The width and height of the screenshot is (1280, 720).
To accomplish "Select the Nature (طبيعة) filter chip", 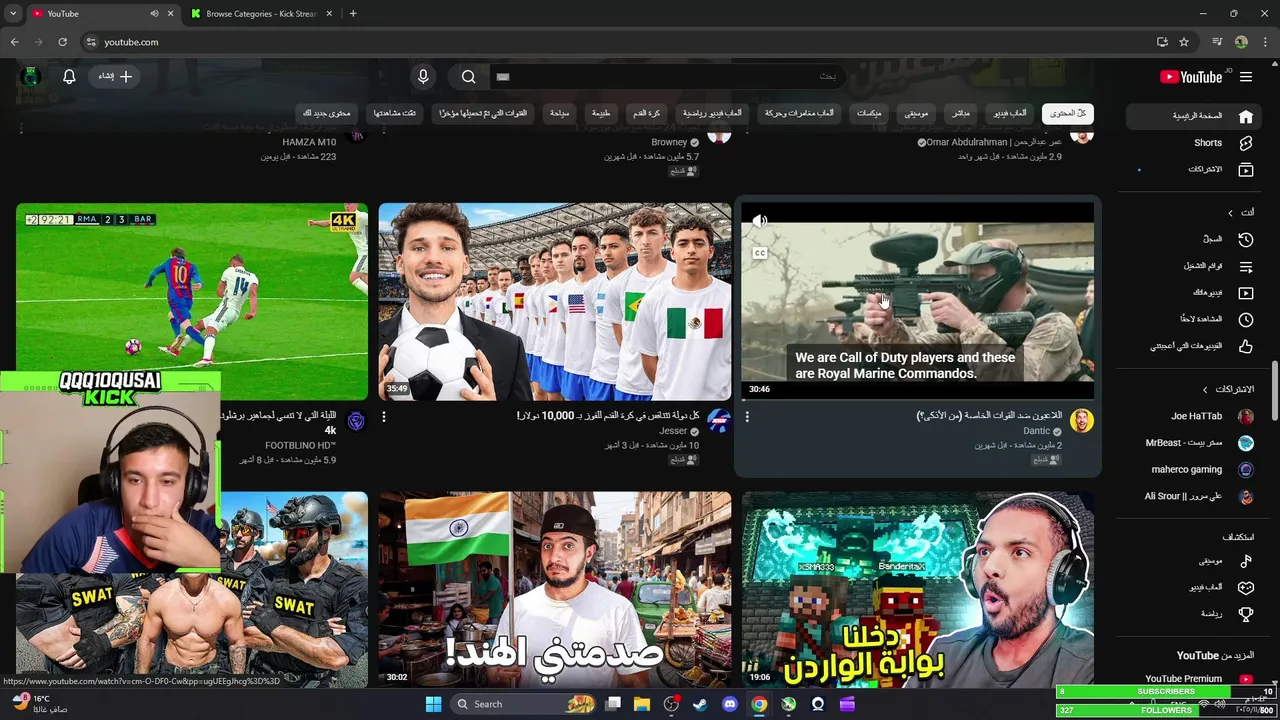I will [601, 113].
